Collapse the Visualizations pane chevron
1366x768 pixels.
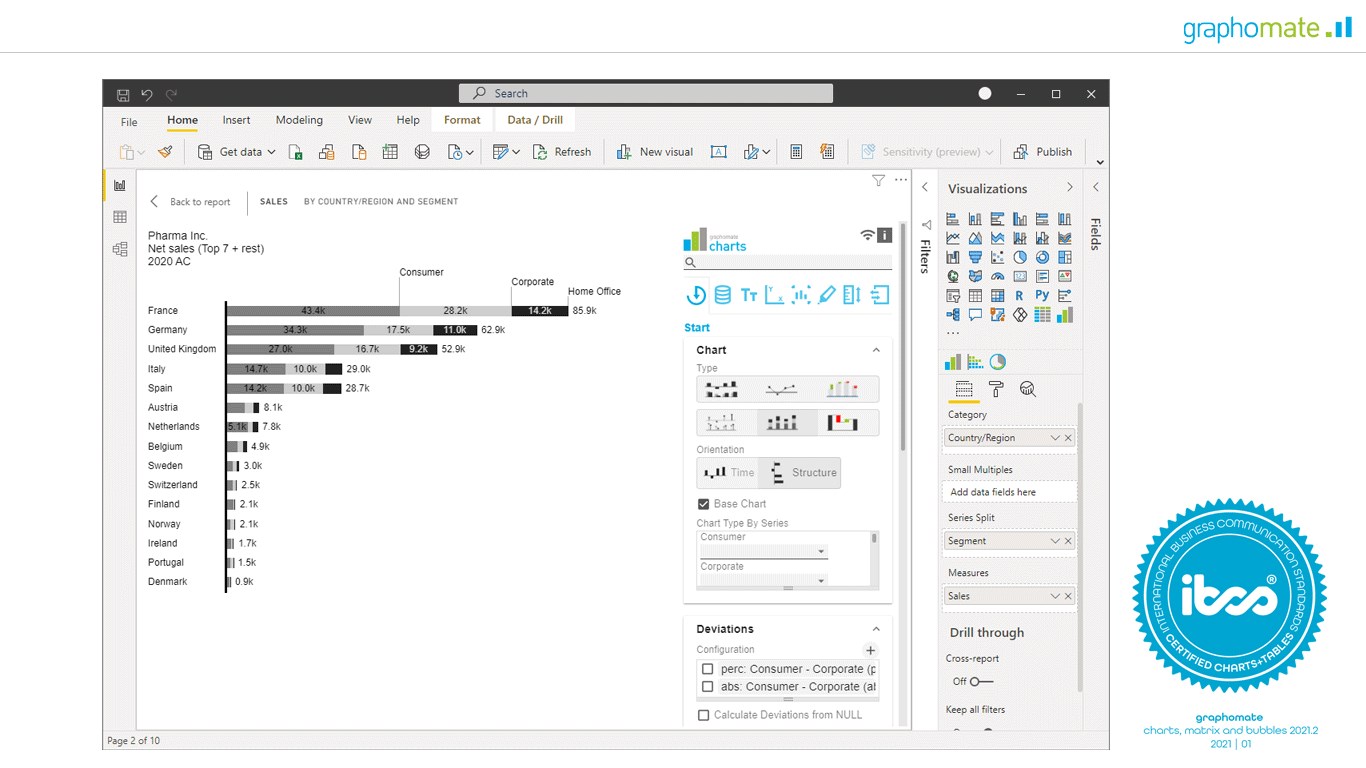coord(1069,187)
